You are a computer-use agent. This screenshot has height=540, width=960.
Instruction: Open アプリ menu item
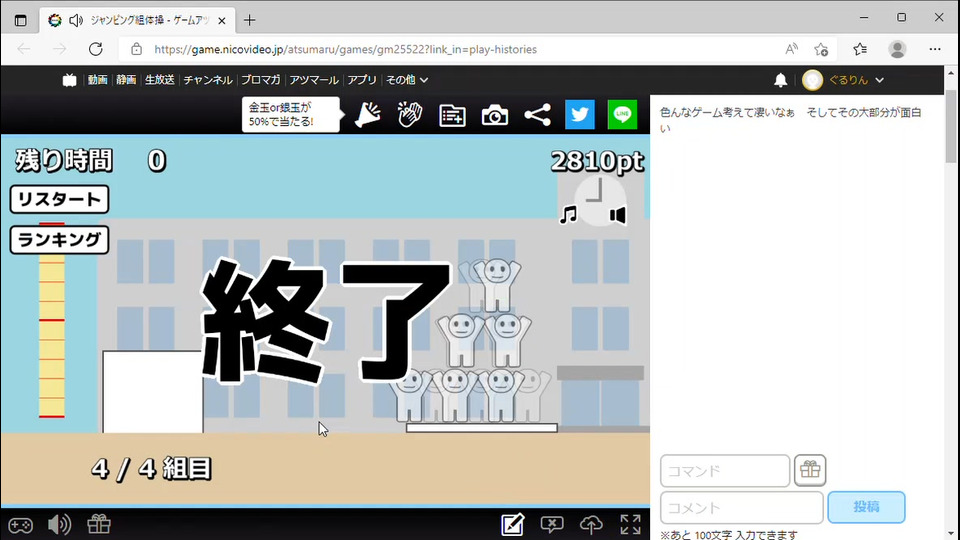click(x=362, y=80)
